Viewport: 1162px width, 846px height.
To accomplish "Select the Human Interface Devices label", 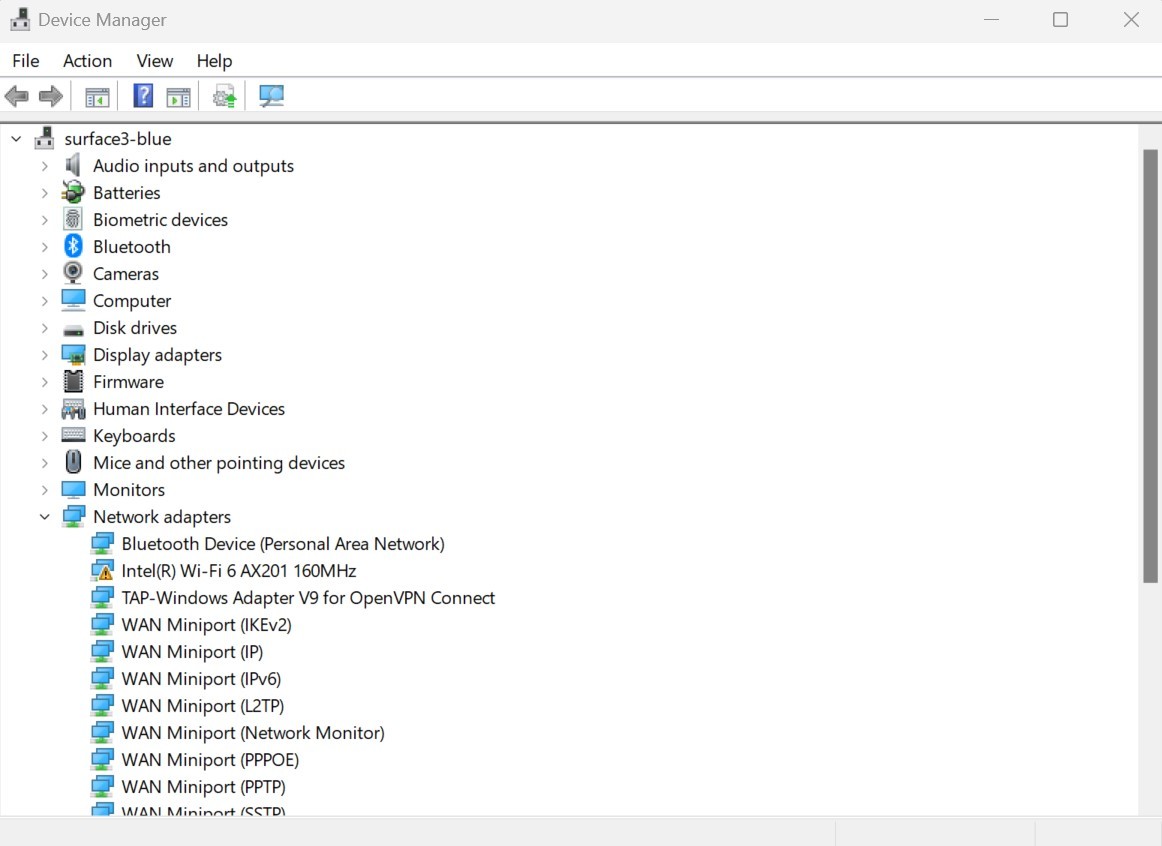I will pyautogui.click(x=189, y=409).
